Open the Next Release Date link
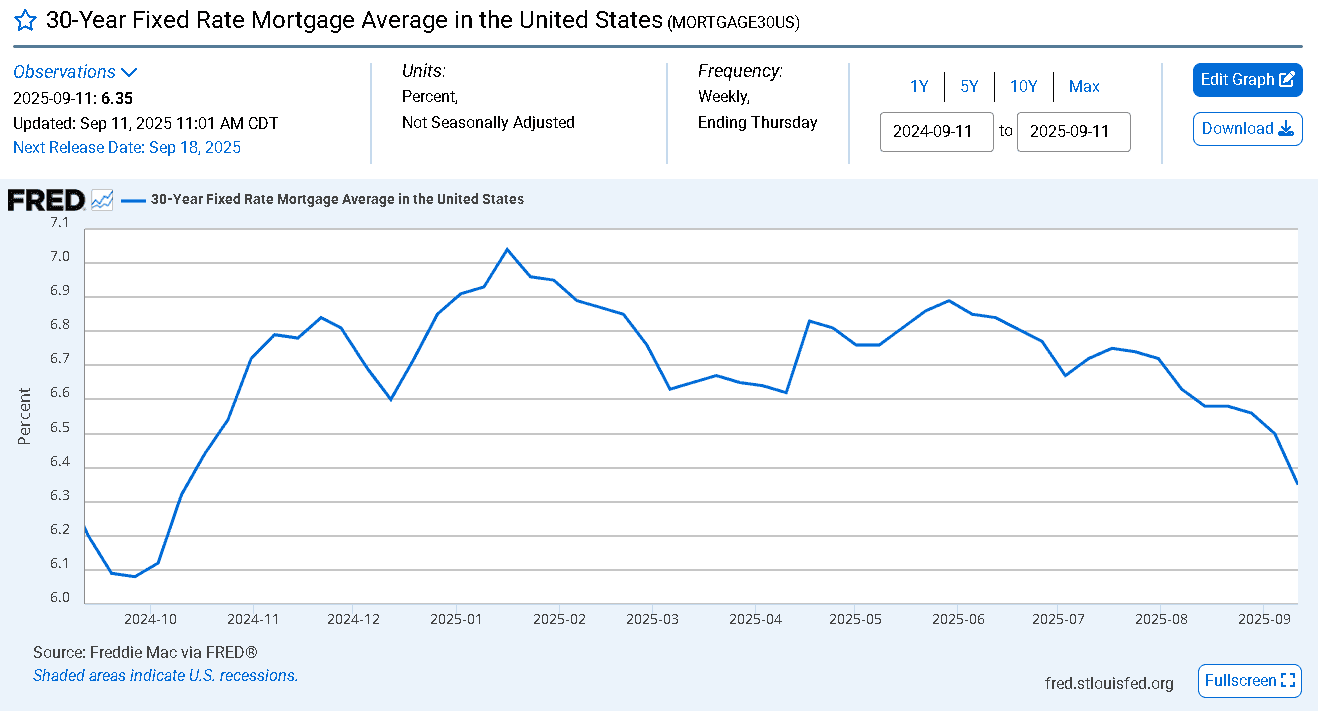 (127, 148)
